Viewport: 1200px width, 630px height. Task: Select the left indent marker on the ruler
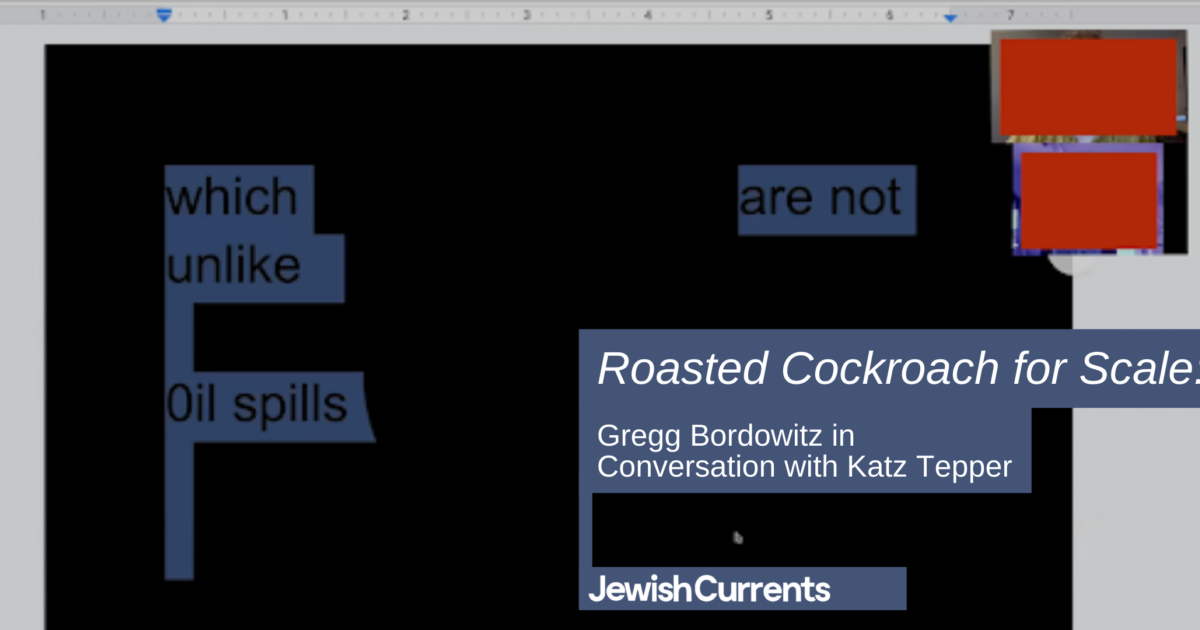point(163,16)
